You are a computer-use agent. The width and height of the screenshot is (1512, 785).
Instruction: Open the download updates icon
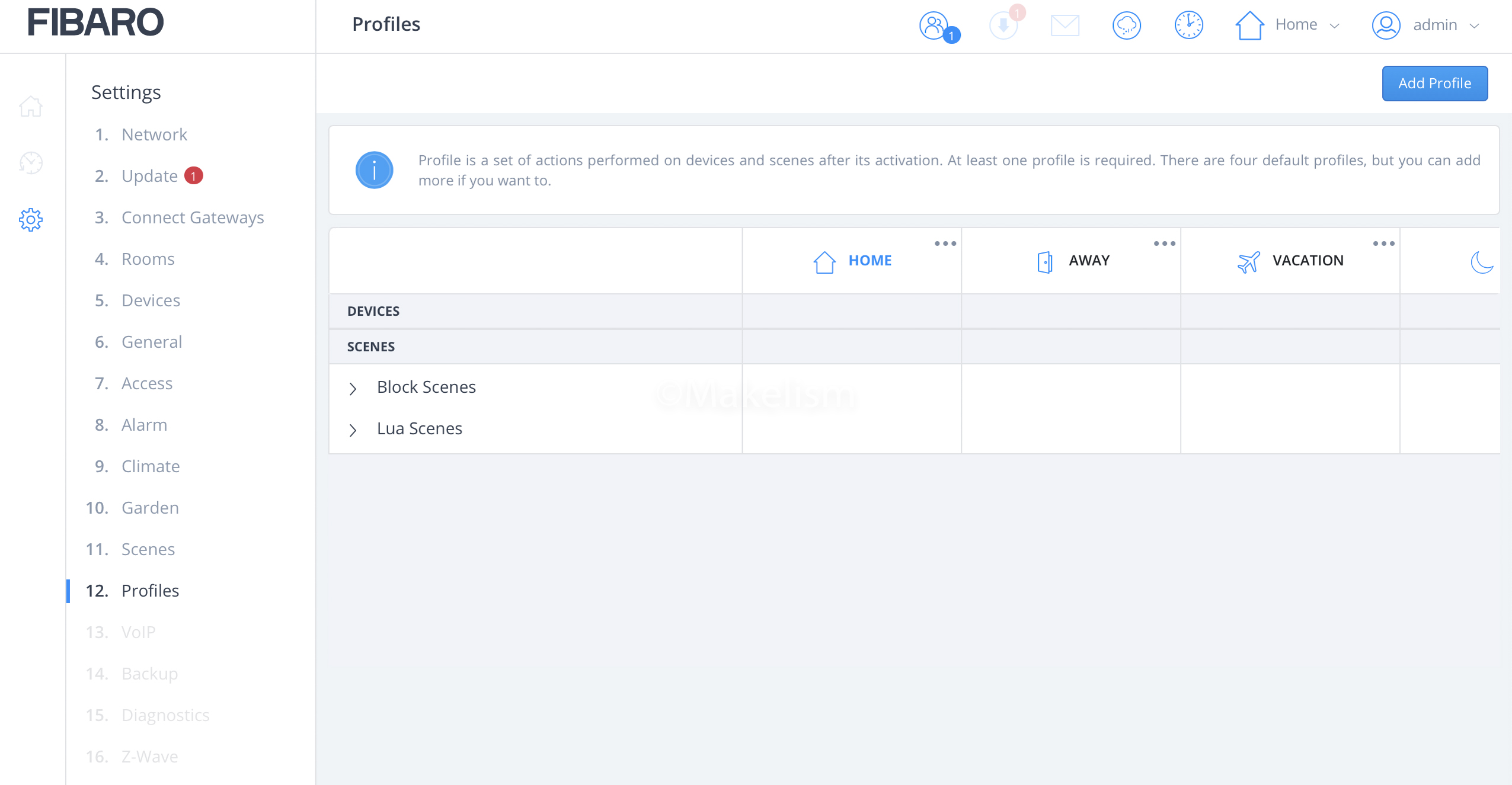(1003, 26)
